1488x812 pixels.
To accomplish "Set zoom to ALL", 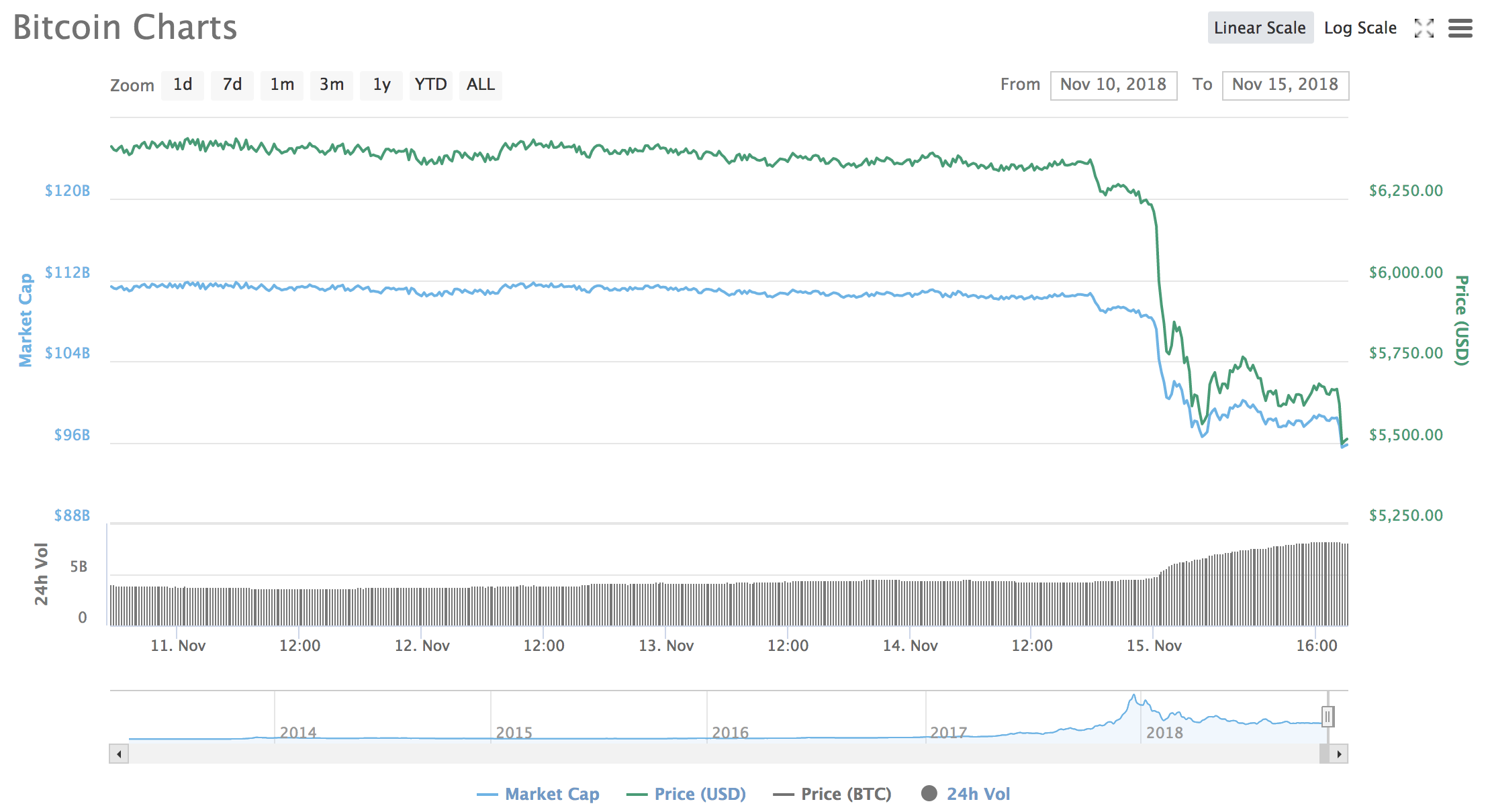I will click(481, 85).
